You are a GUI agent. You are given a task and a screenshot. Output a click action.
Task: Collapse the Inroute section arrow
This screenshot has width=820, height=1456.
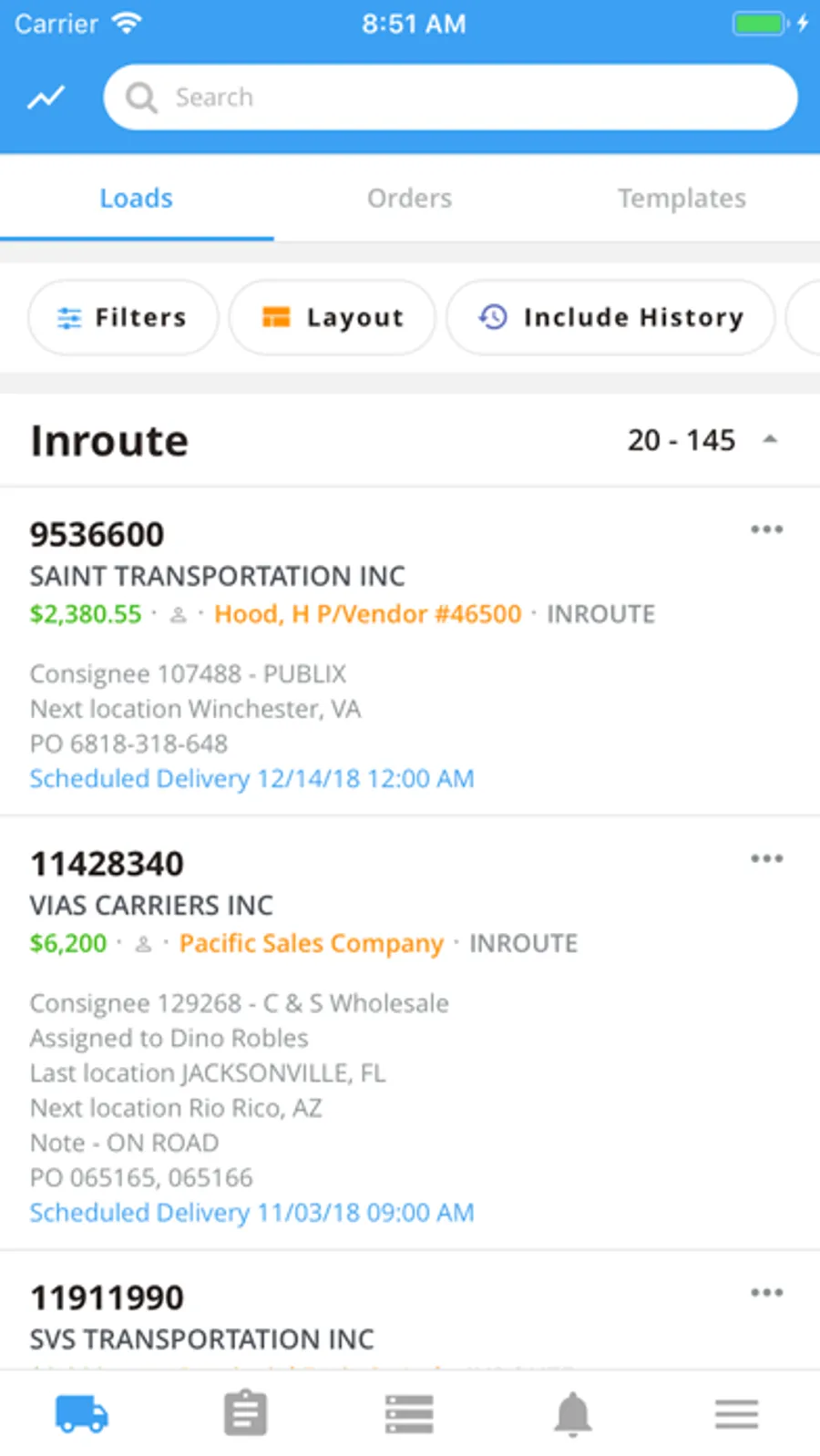tap(770, 440)
